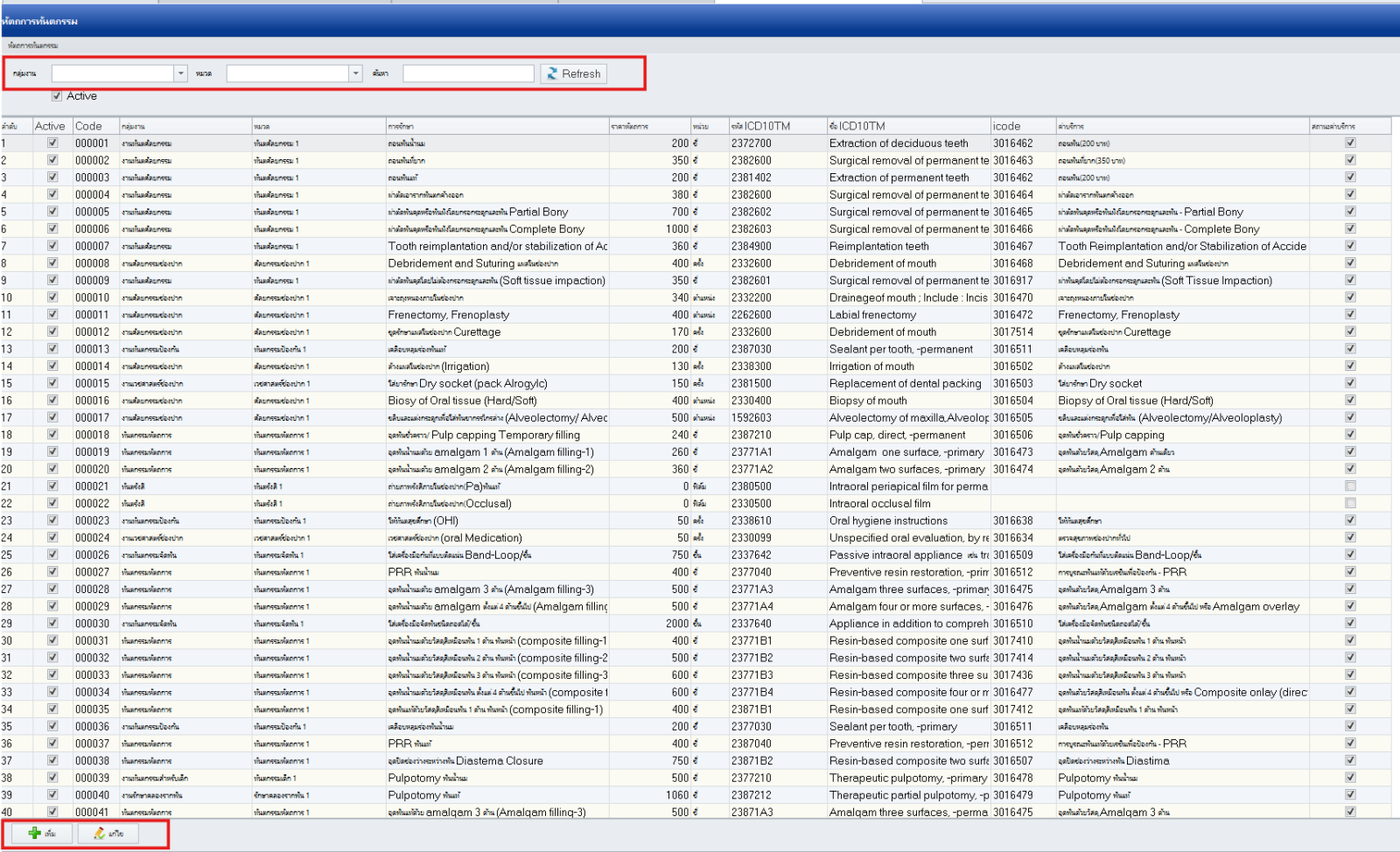
Task: Select code cell 000002
Action: [x=94, y=160]
